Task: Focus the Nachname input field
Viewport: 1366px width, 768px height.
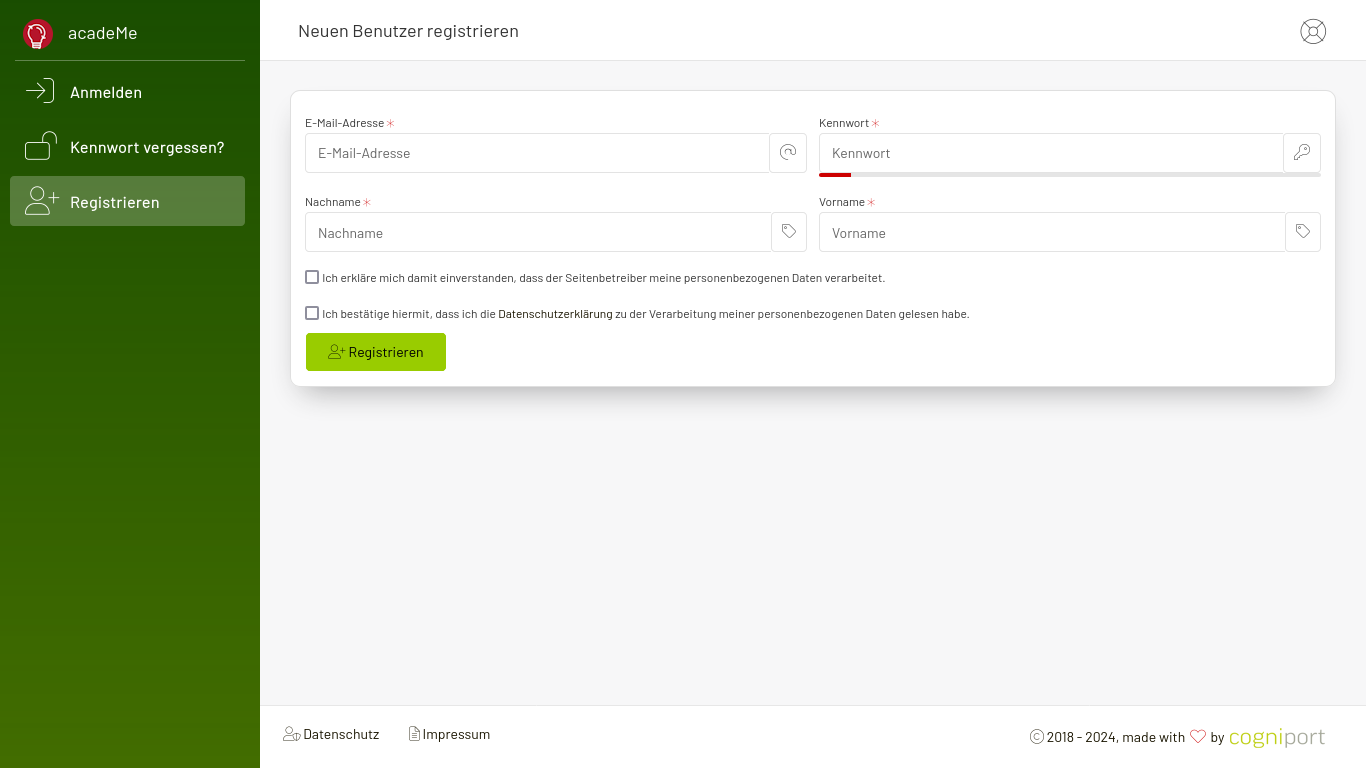Action: (x=538, y=232)
